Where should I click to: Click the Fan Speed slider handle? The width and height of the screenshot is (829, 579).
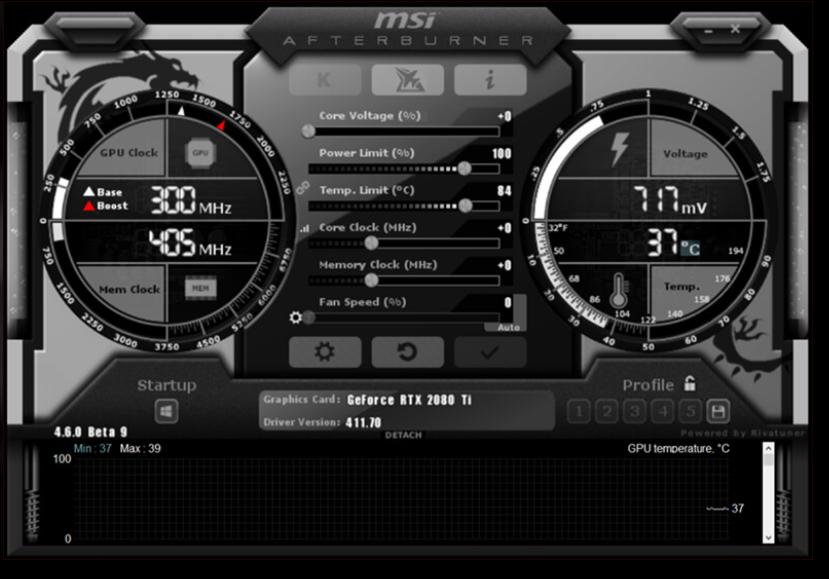pos(309,317)
